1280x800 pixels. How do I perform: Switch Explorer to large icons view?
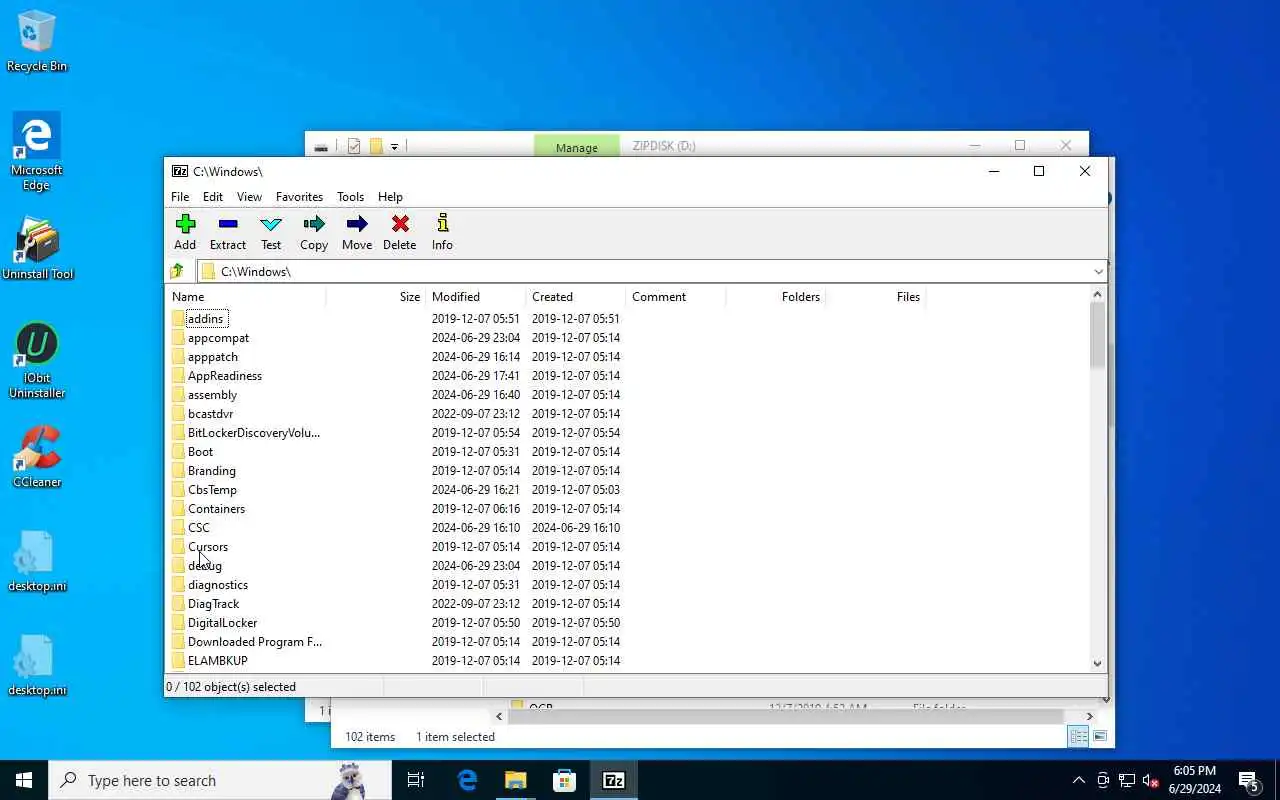[1100, 736]
